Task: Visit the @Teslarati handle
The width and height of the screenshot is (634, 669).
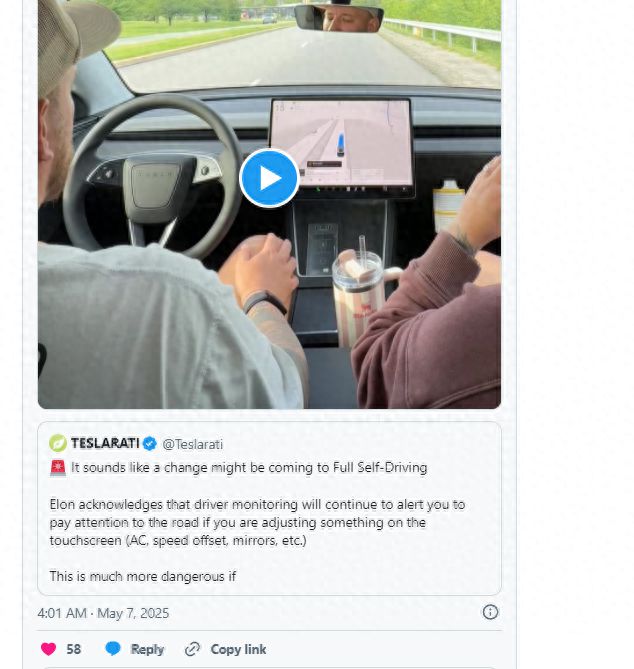Action: (x=192, y=444)
